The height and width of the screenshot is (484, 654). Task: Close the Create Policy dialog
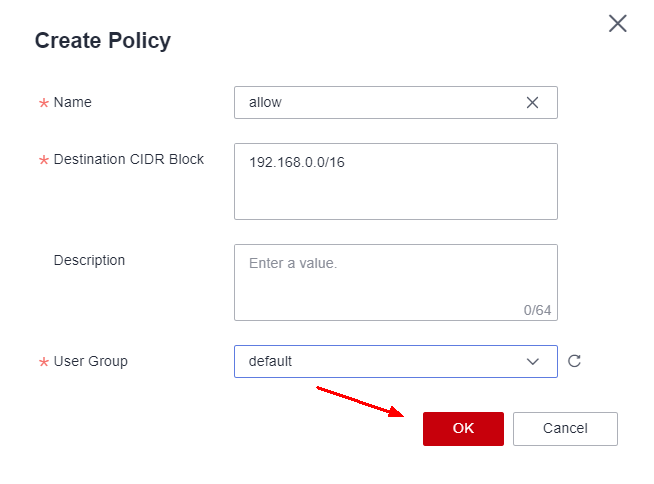pos(618,24)
